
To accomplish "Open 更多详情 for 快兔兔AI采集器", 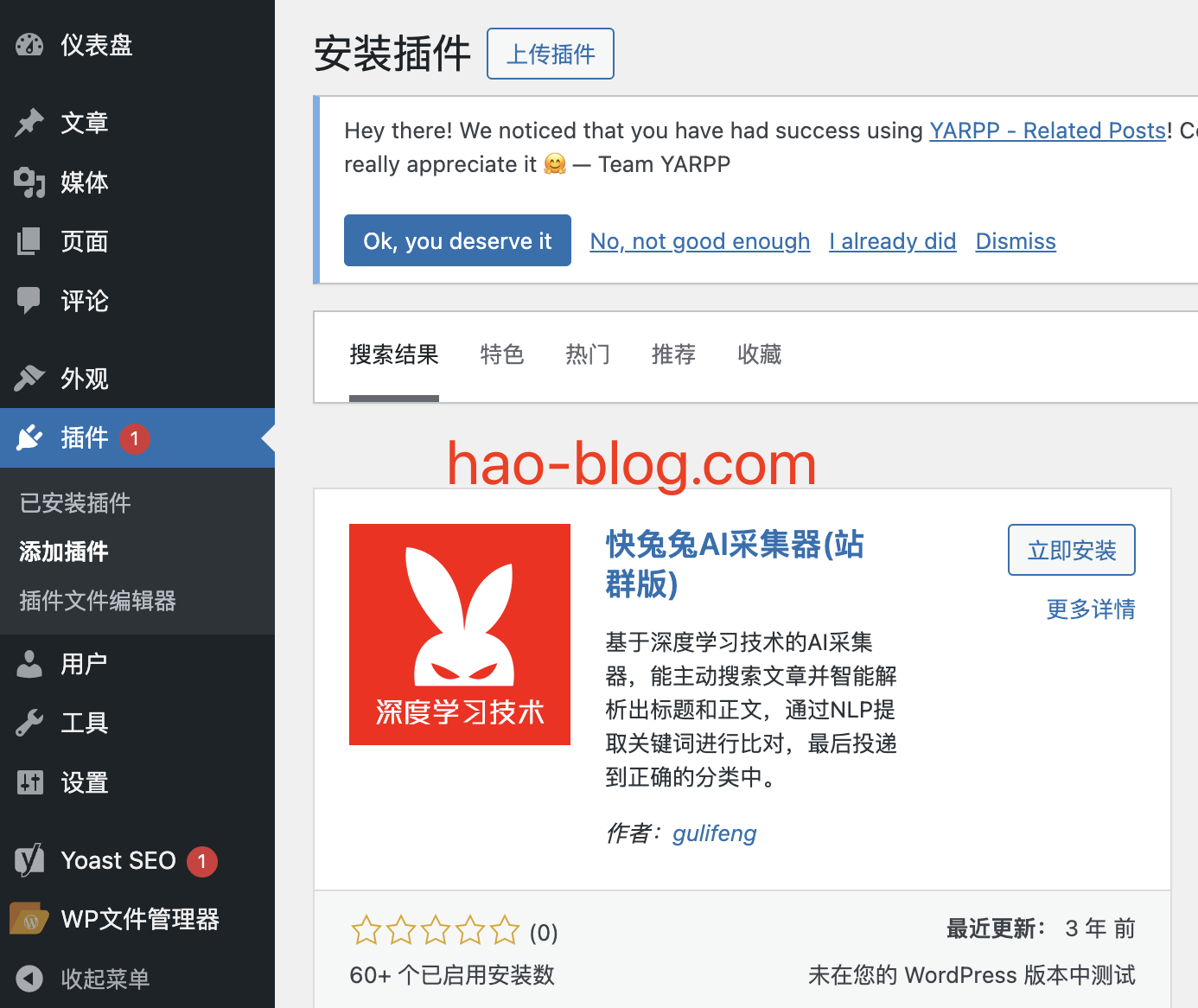I will pos(1091,609).
